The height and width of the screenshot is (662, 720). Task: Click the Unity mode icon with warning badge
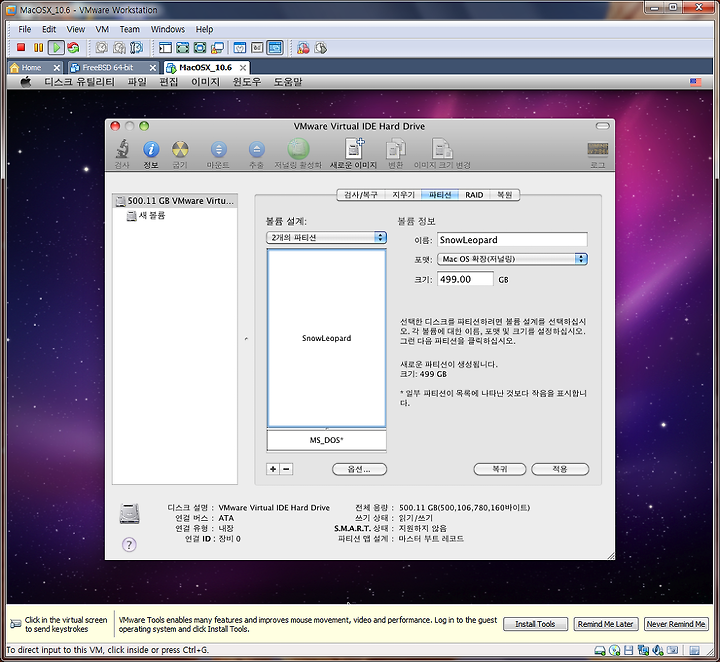[x=217, y=47]
